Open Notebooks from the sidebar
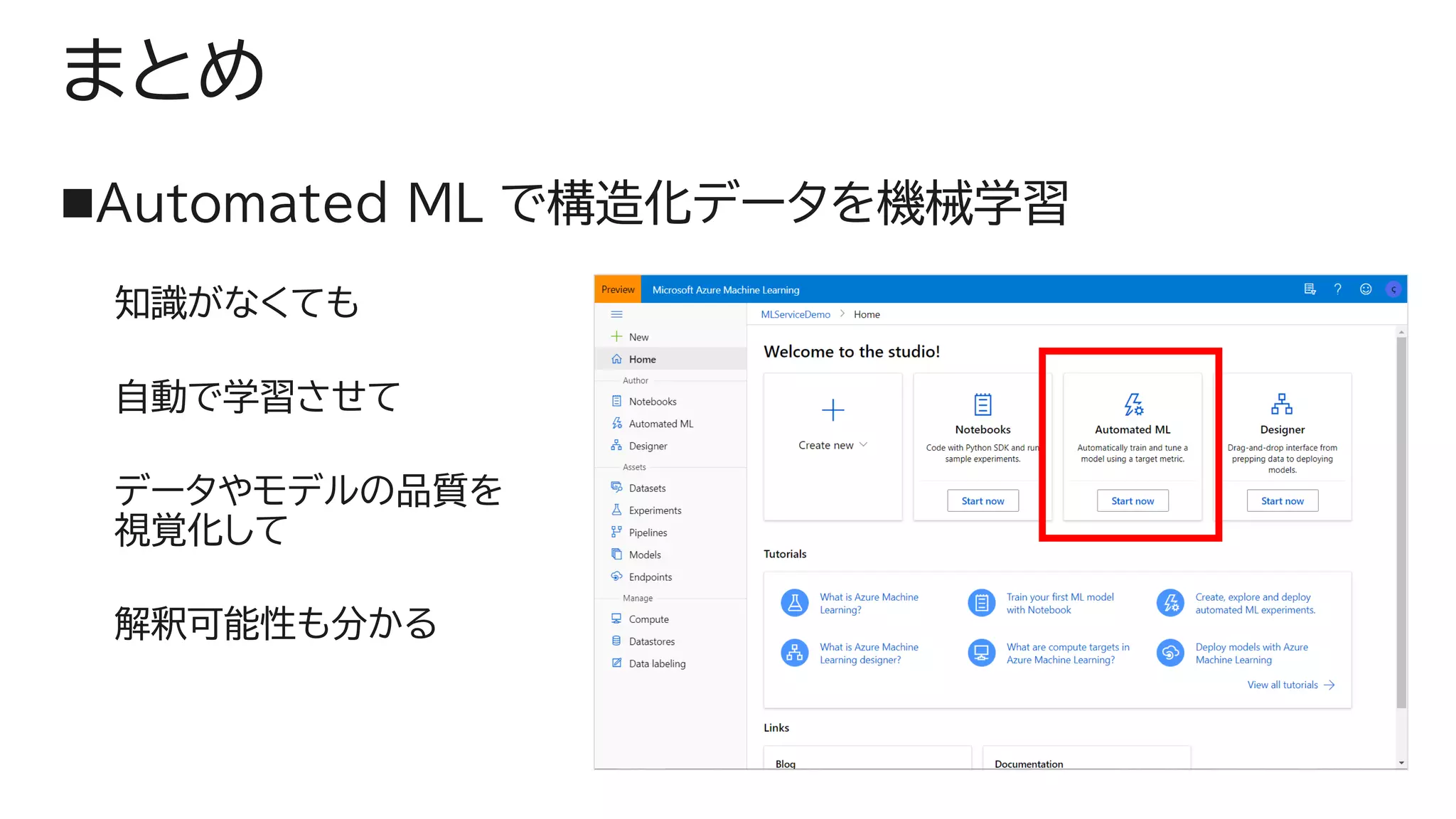Screen dimensions: 1456x819 pos(670,401)
